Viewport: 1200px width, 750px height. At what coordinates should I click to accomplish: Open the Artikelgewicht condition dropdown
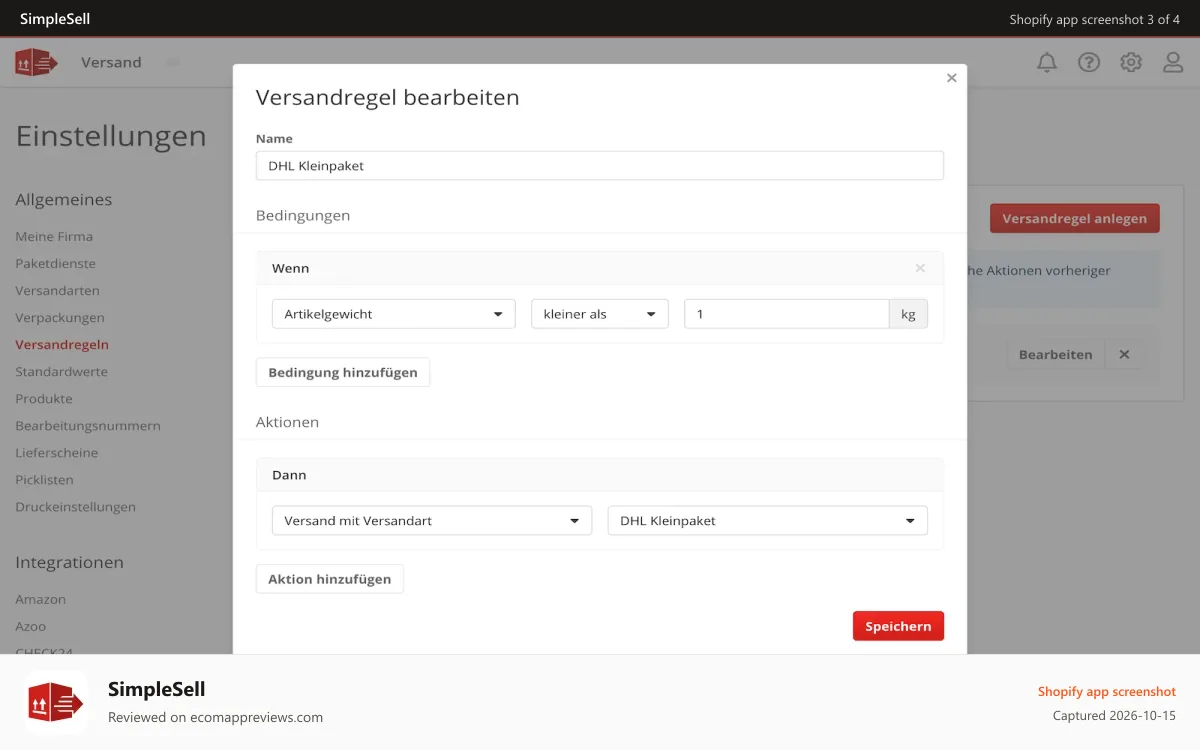(394, 314)
